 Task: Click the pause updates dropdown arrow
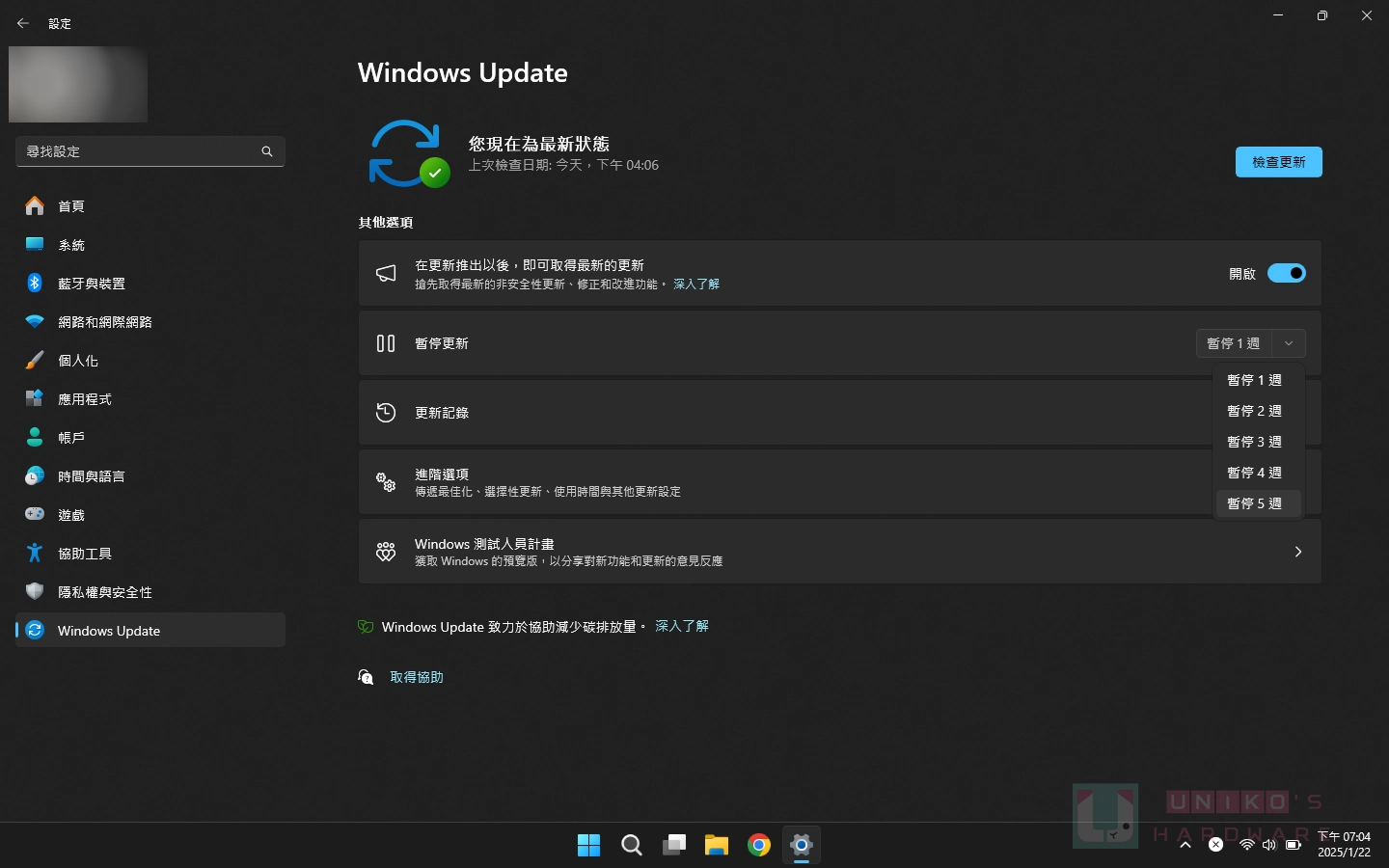pos(1289,343)
